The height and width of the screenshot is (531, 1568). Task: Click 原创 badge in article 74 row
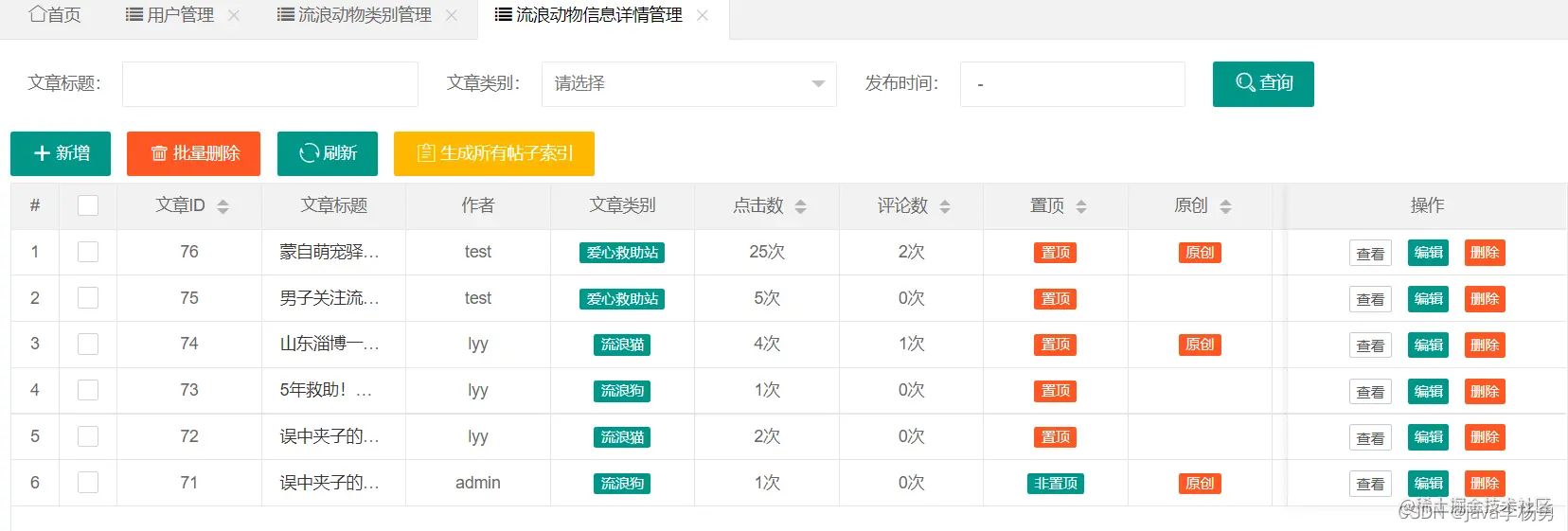click(x=1200, y=345)
